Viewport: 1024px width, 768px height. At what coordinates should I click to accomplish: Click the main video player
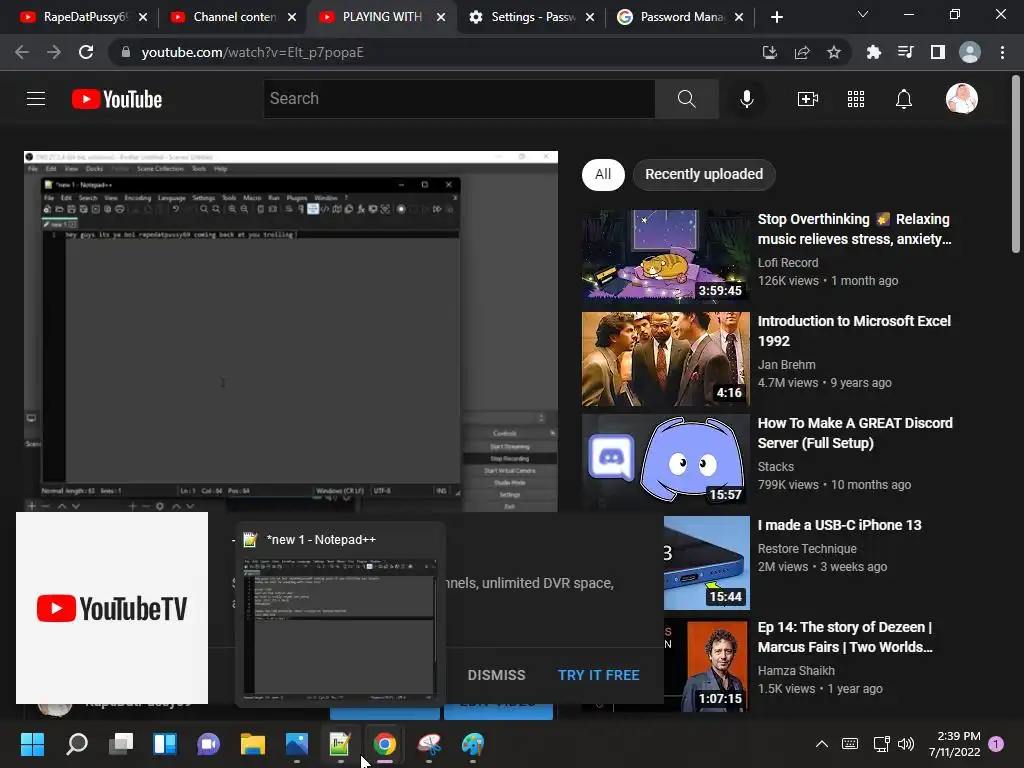[291, 331]
